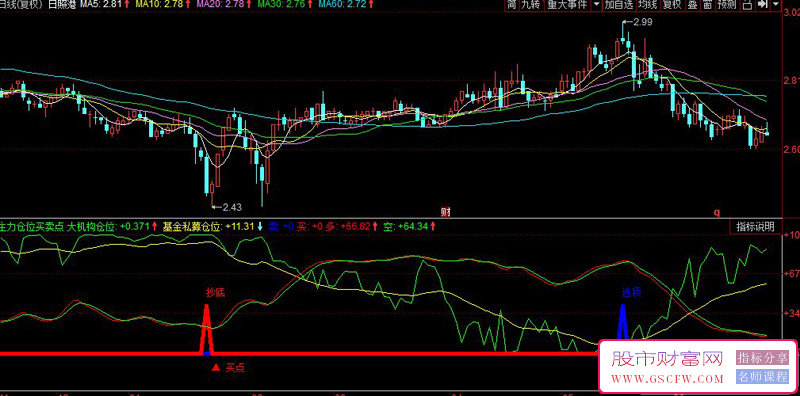Screen dimensions: 800x396
Task: Click the 叠 overlay icon
Action: [x=692, y=5]
